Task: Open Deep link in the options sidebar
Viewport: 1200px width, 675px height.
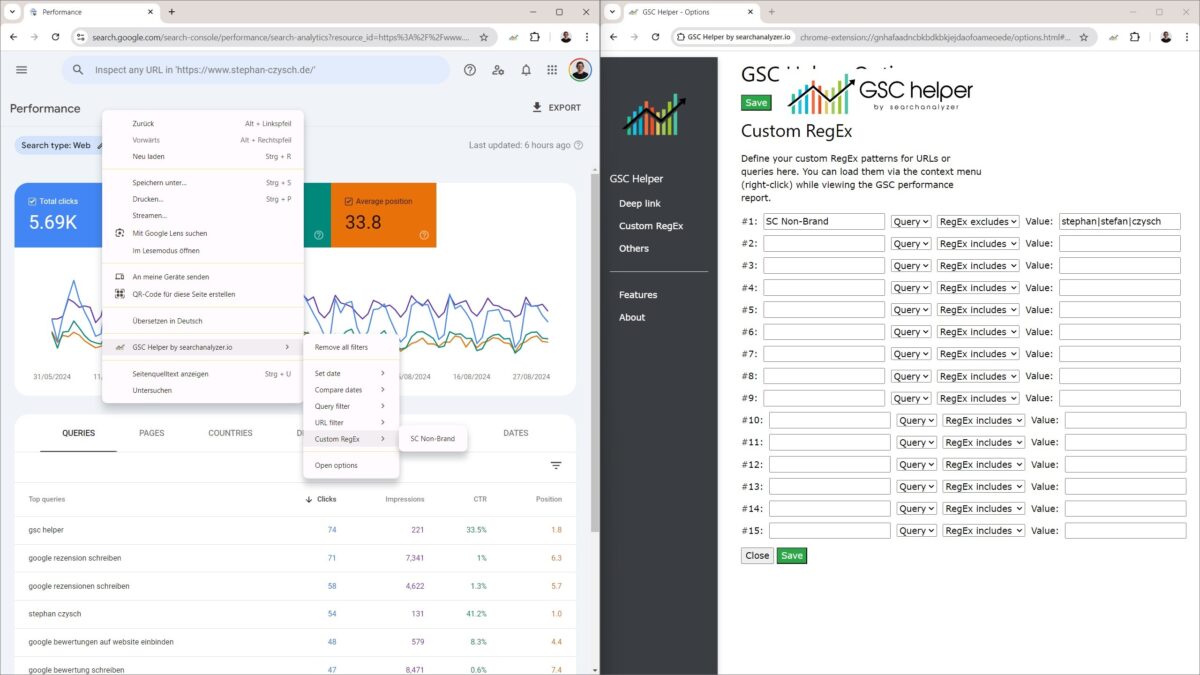Action: pyautogui.click(x=640, y=203)
